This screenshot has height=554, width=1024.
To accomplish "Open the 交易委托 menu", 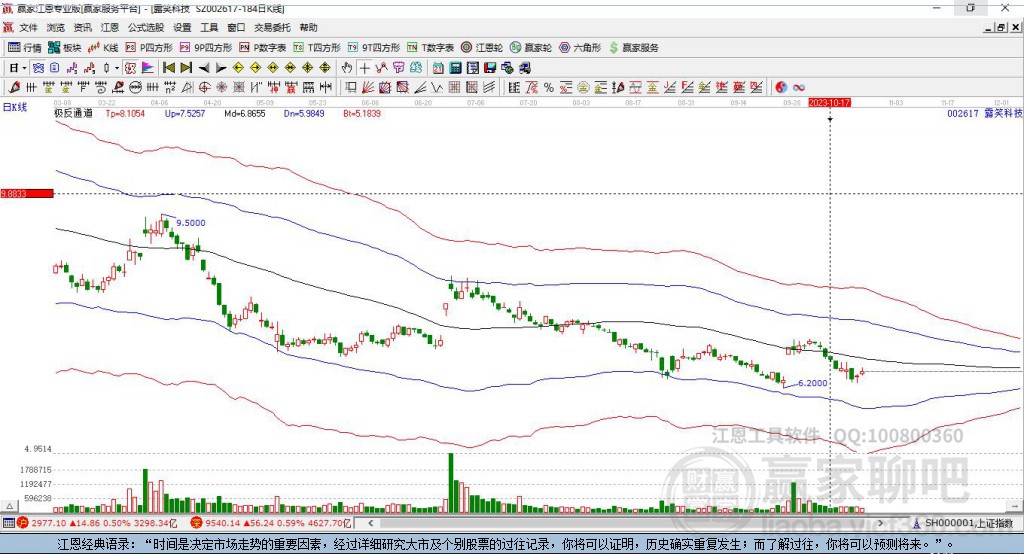I will 272,27.
